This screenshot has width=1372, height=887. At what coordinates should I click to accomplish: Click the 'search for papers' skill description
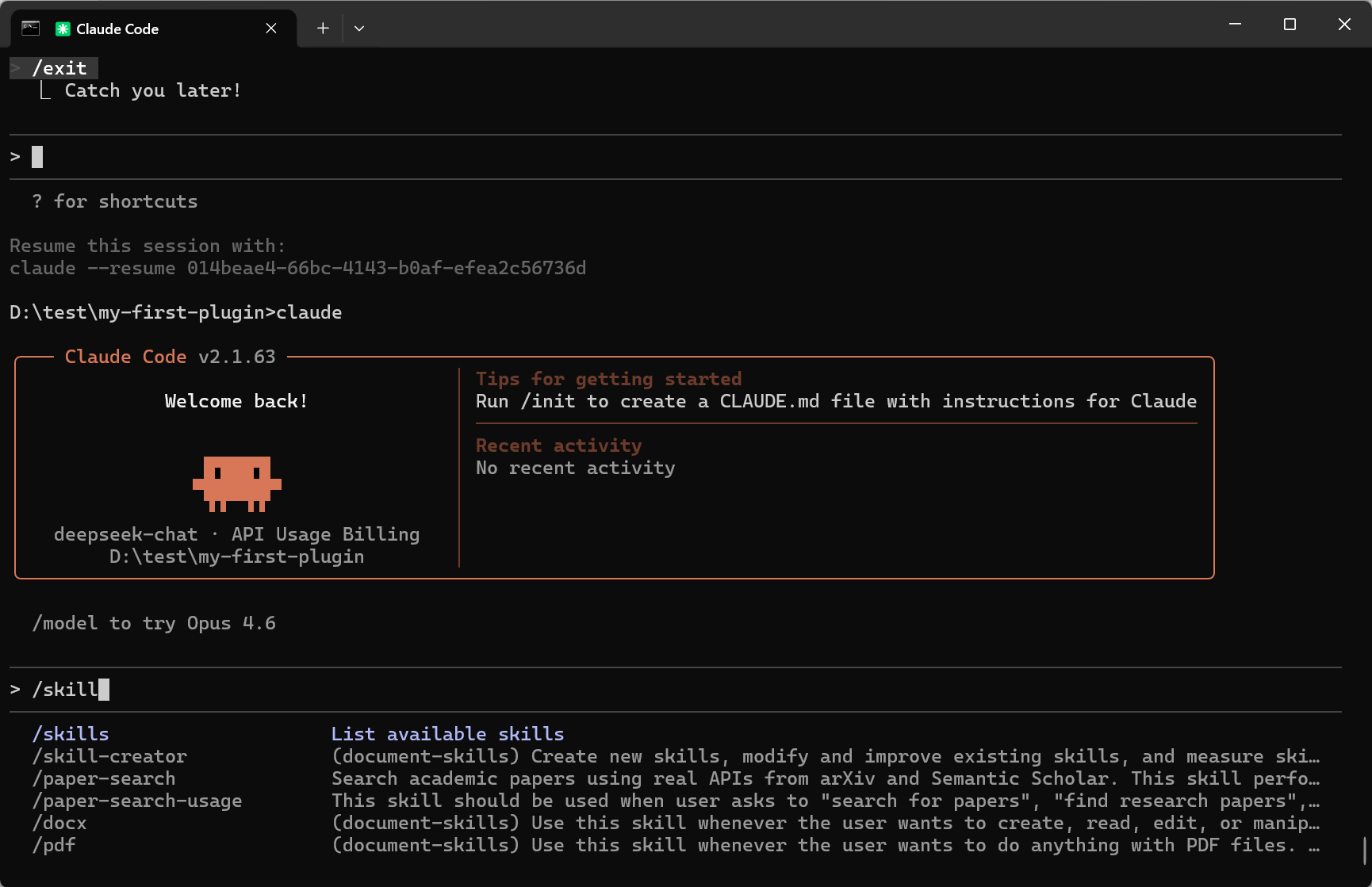click(826, 801)
